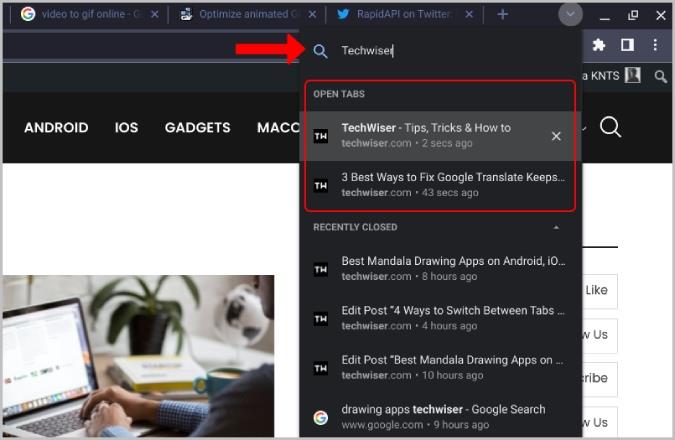675x440 pixels.
Task: Click the Like button on the page
Action: (x=600, y=291)
